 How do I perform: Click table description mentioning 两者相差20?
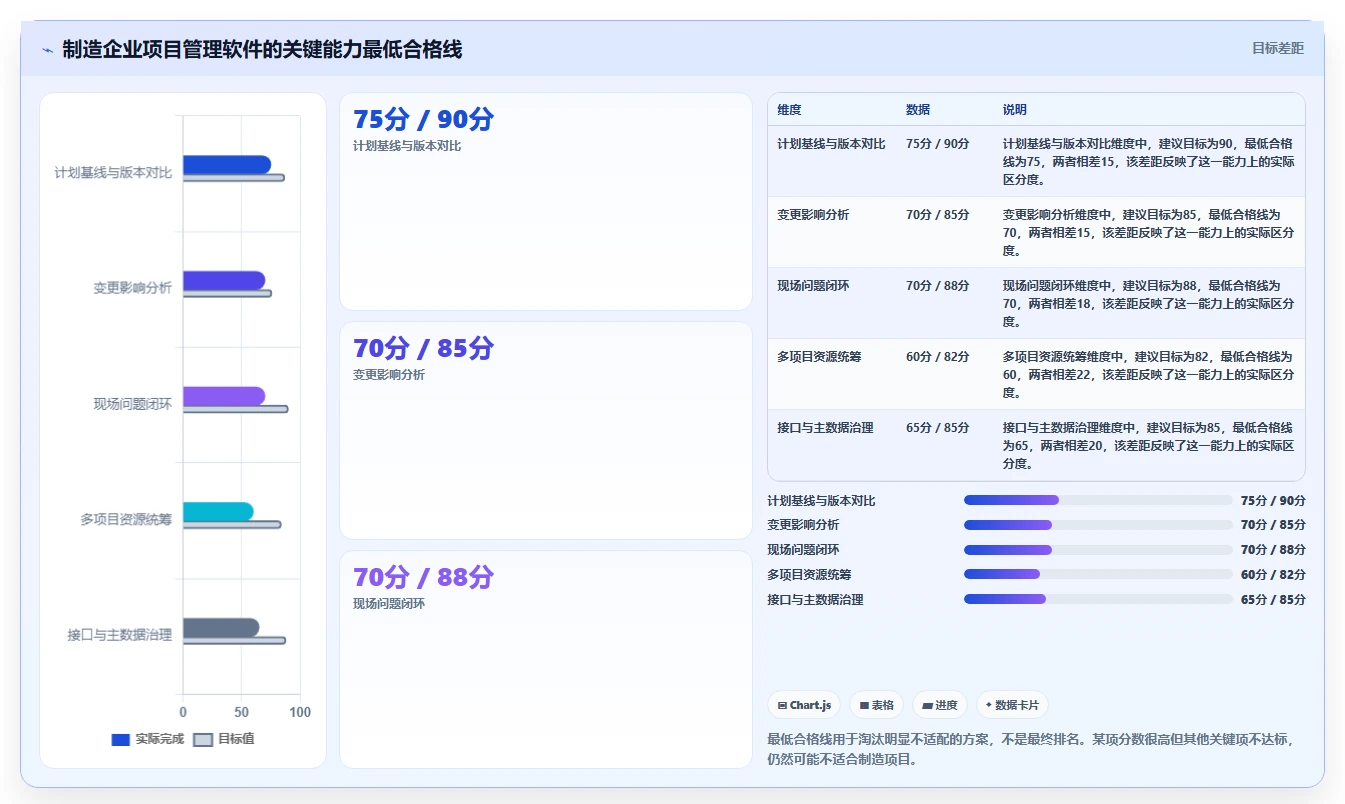[x=1148, y=446]
